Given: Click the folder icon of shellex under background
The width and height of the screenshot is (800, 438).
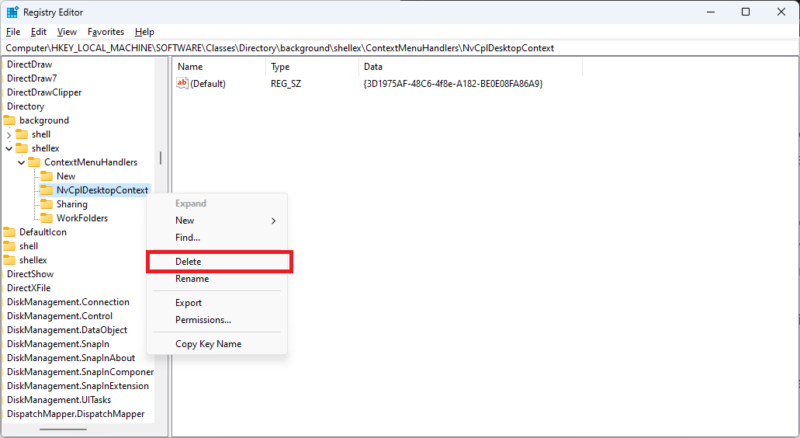Looking at the screenshot, I should [x=22, y=148].
